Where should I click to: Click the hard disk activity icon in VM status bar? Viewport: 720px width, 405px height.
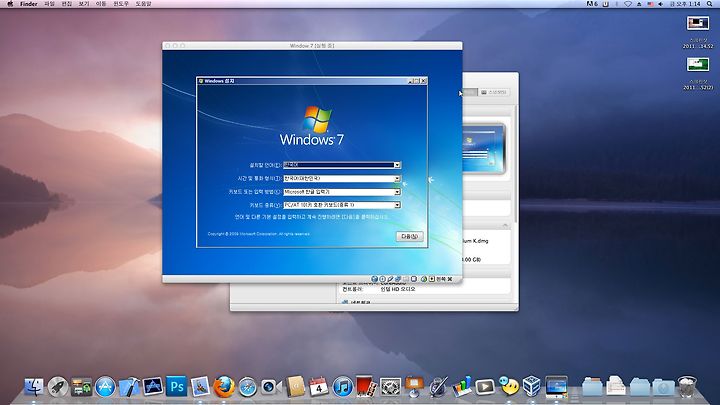pos(374,279)
